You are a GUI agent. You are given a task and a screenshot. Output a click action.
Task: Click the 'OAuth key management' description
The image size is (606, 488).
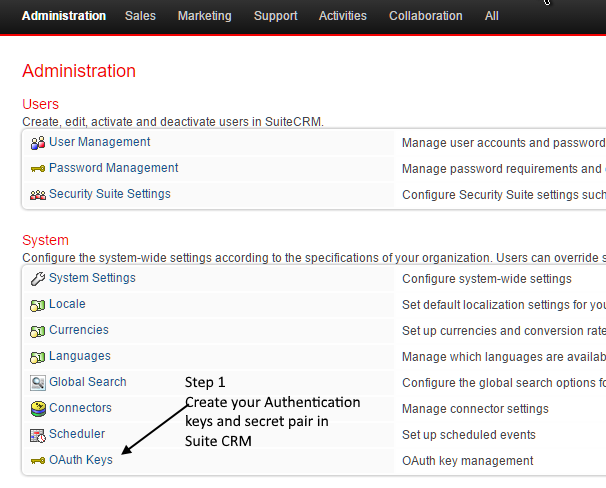[467, 461]
